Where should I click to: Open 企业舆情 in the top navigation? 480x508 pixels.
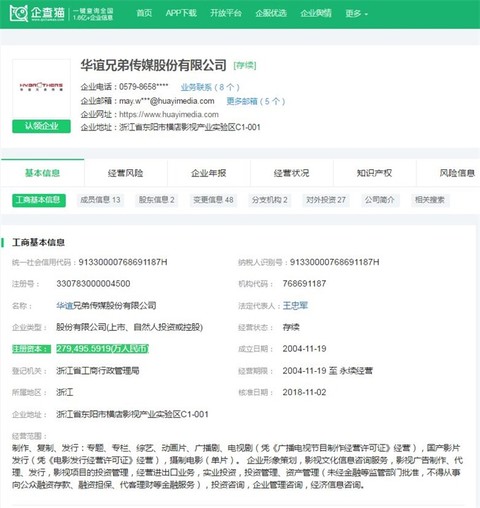click(316, 13)
